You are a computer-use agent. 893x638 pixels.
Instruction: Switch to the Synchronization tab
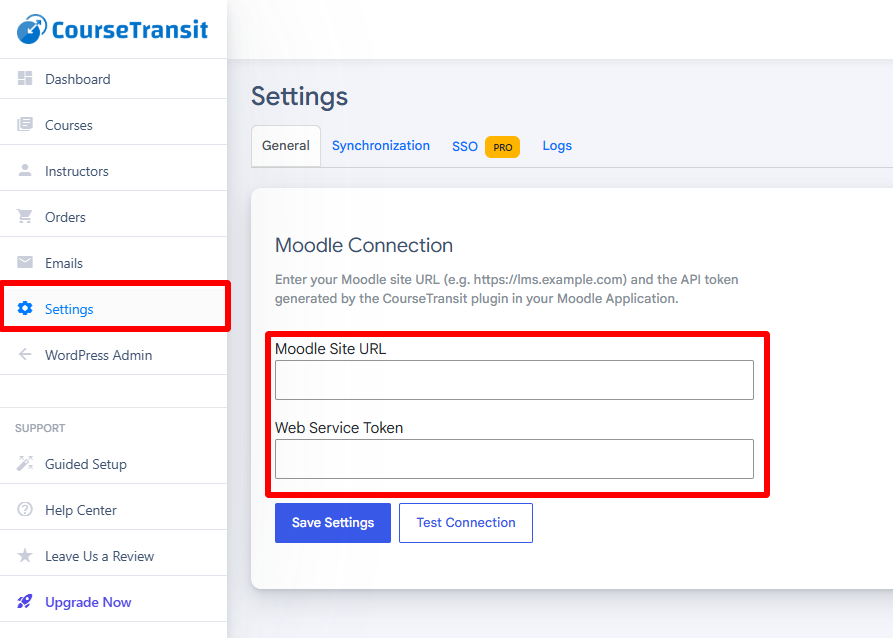coord(380,146)
